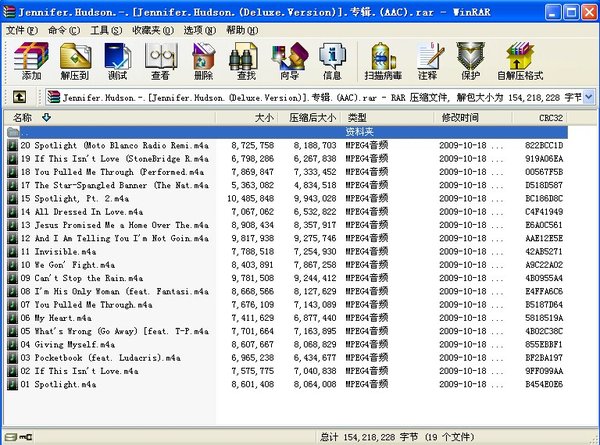
Task: Click the 添加 (Add) toolbar icon
Action: 31,61
